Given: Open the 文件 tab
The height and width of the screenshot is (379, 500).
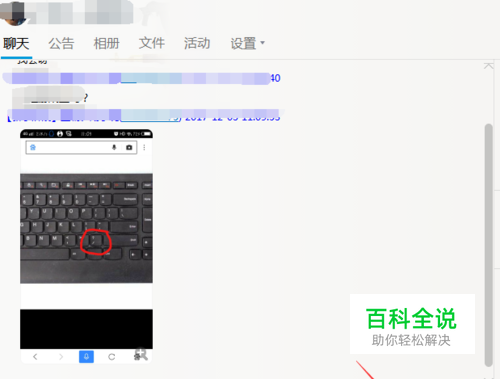Looking at the screenshot, I should coord(152,43).
